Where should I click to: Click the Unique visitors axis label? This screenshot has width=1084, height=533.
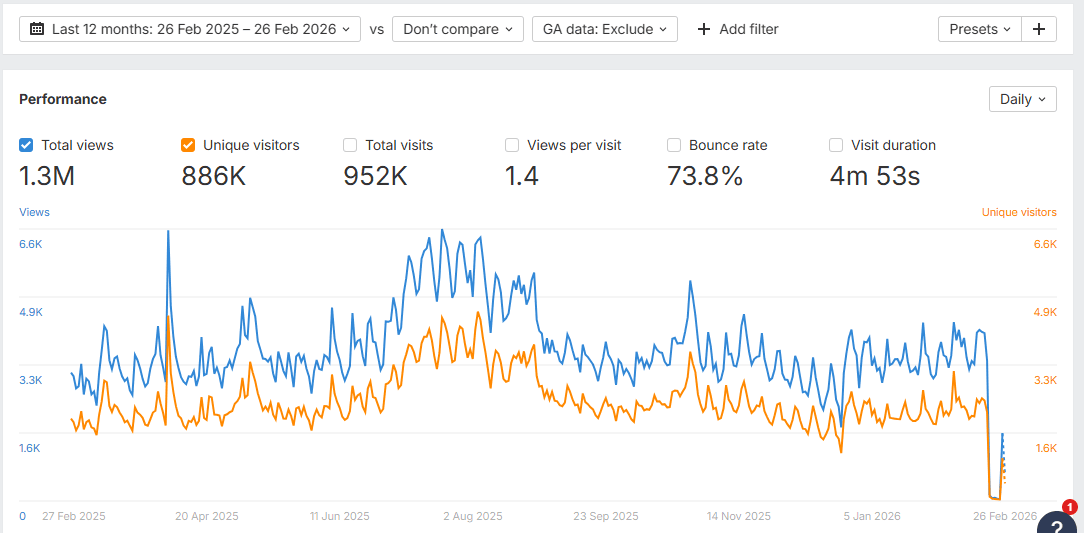point(1018,212)
